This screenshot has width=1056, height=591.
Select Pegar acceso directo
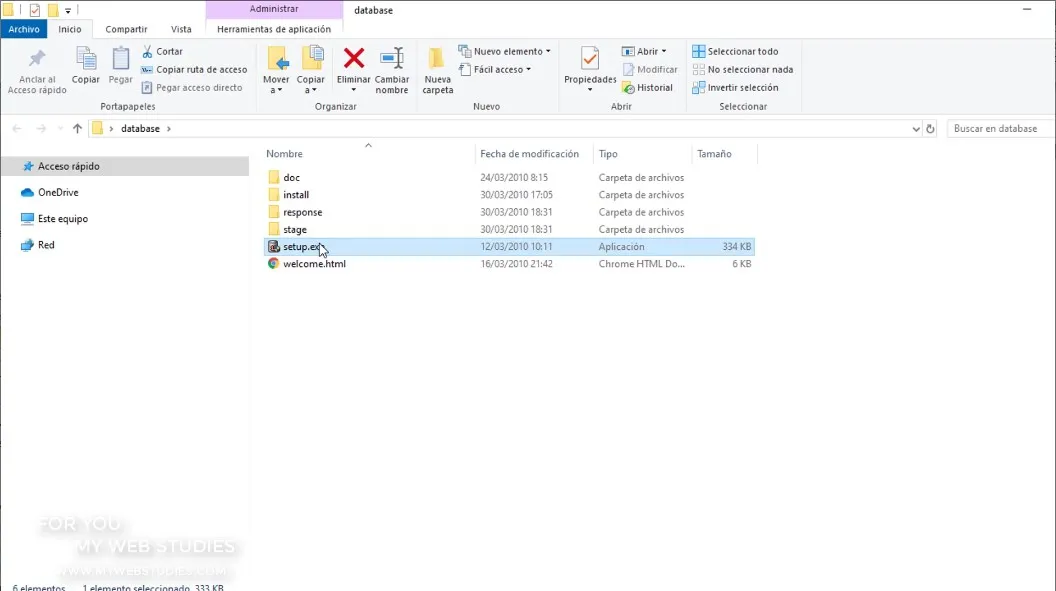[192, 88]
